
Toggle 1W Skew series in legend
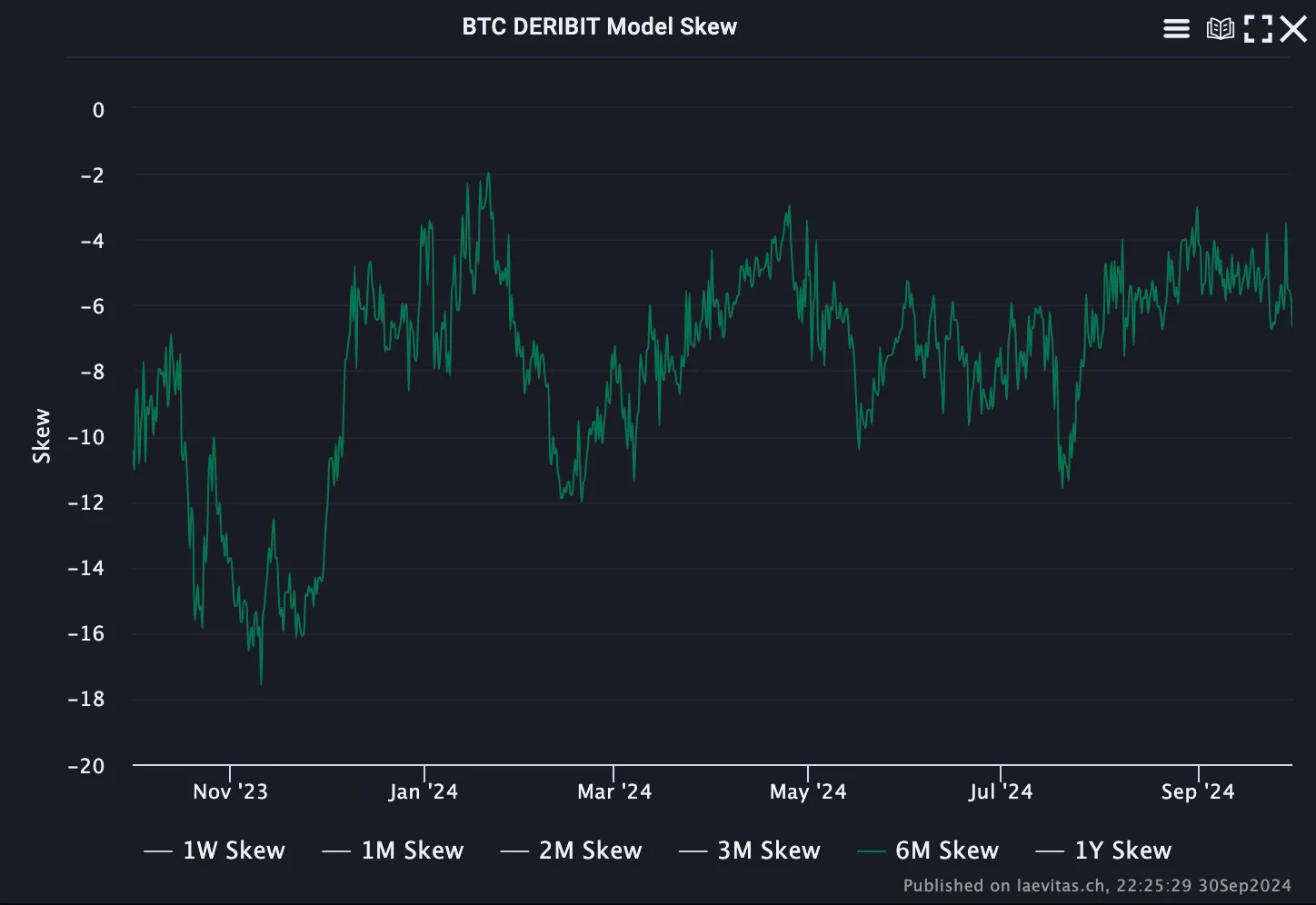pyautogui.click(x=214, y=850)
